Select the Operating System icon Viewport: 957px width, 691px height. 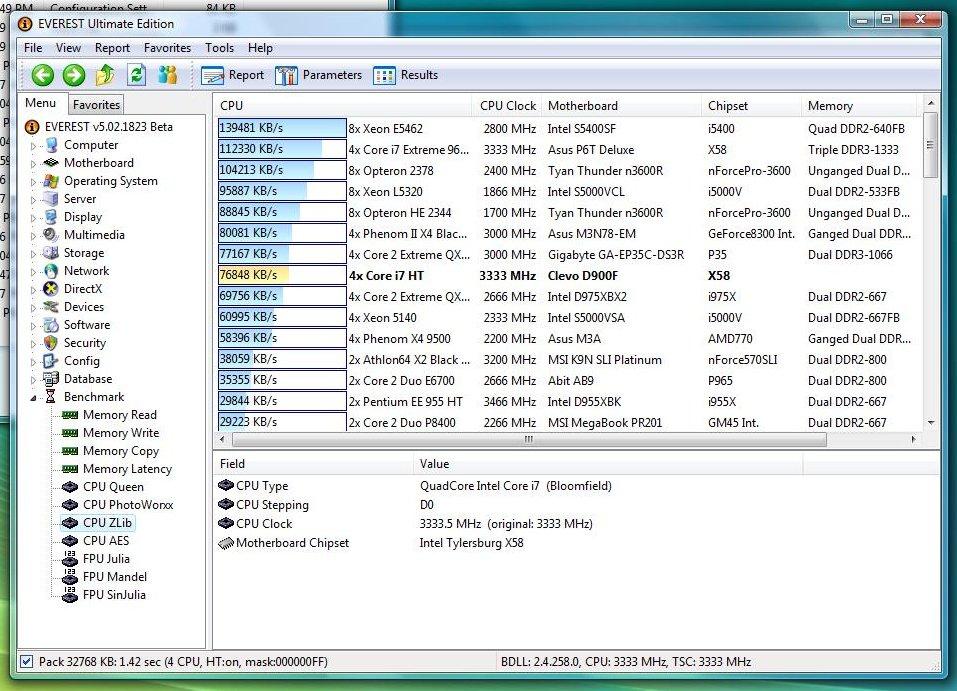(x=51, y=181)
